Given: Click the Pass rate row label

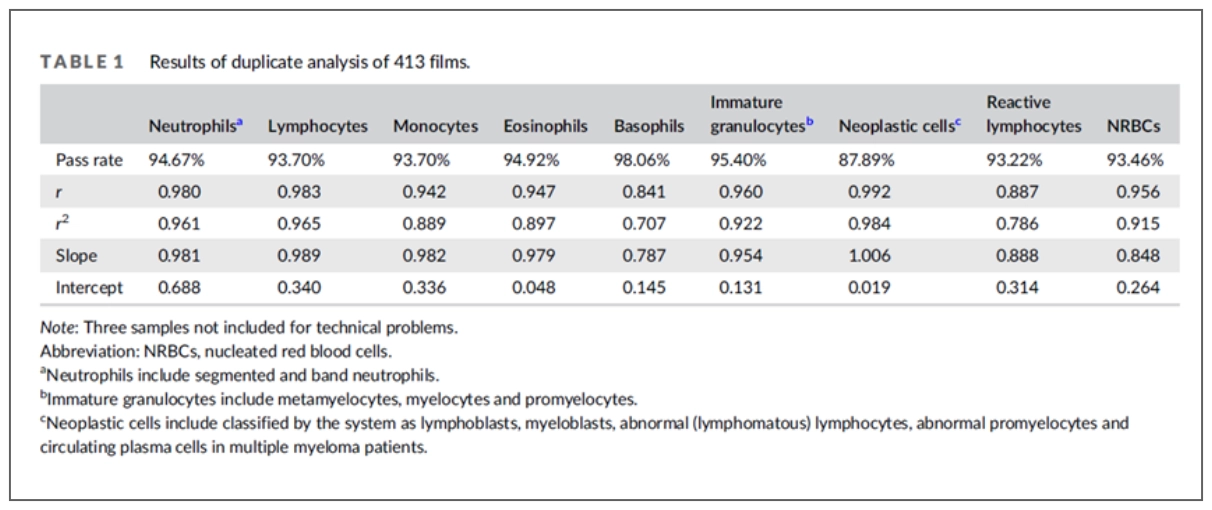Looking at the screenshot, I should (x=89, y=159).
